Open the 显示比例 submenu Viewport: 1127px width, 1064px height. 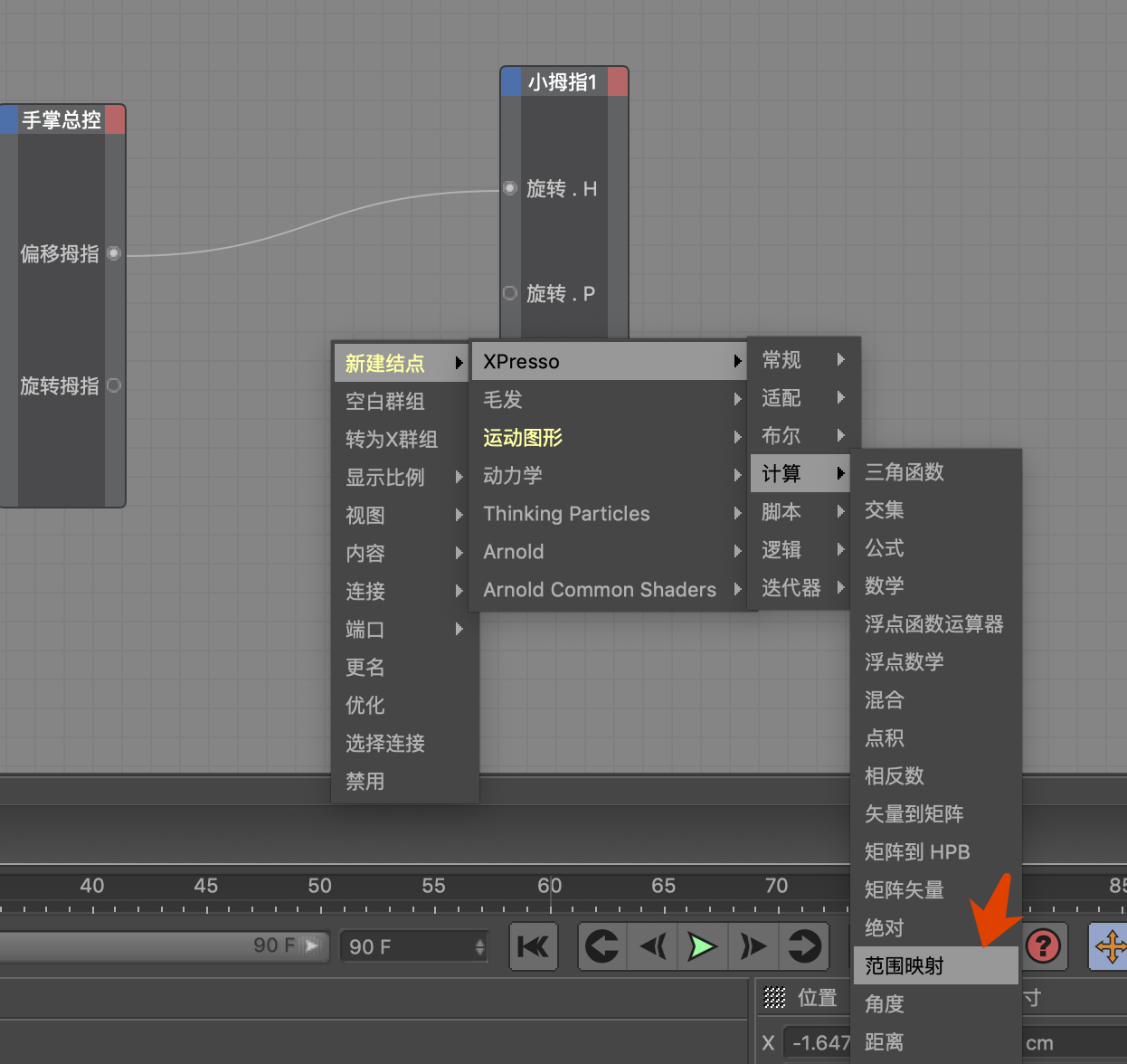click(x=401, y=477)
